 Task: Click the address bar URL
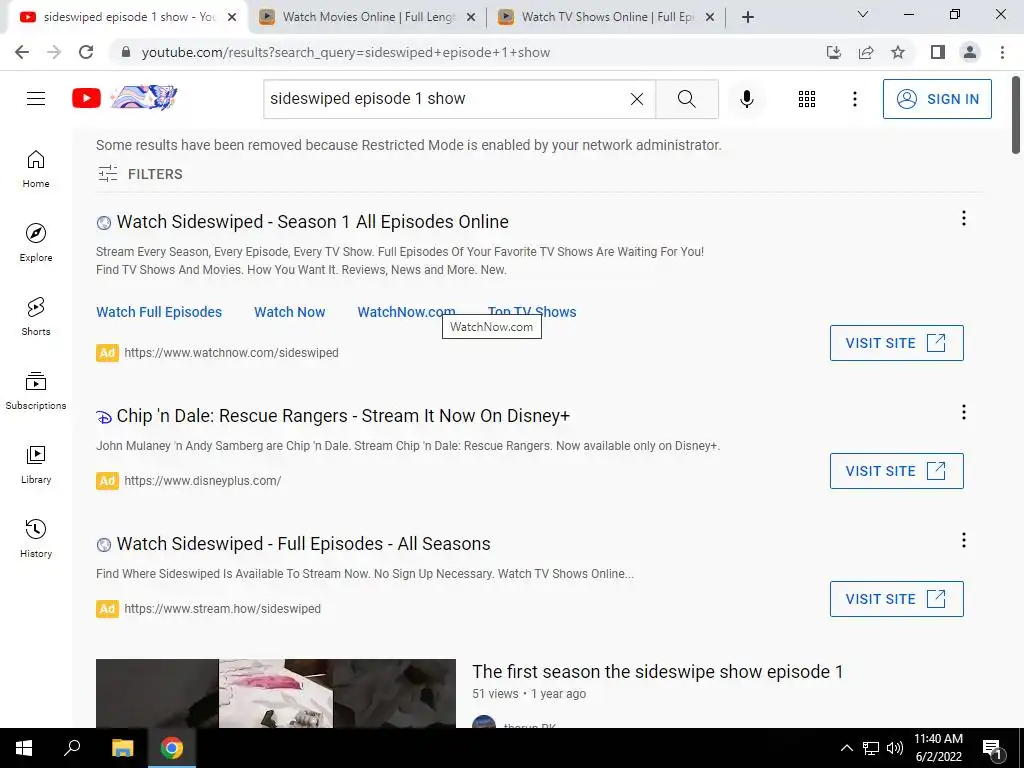[345, 52]
